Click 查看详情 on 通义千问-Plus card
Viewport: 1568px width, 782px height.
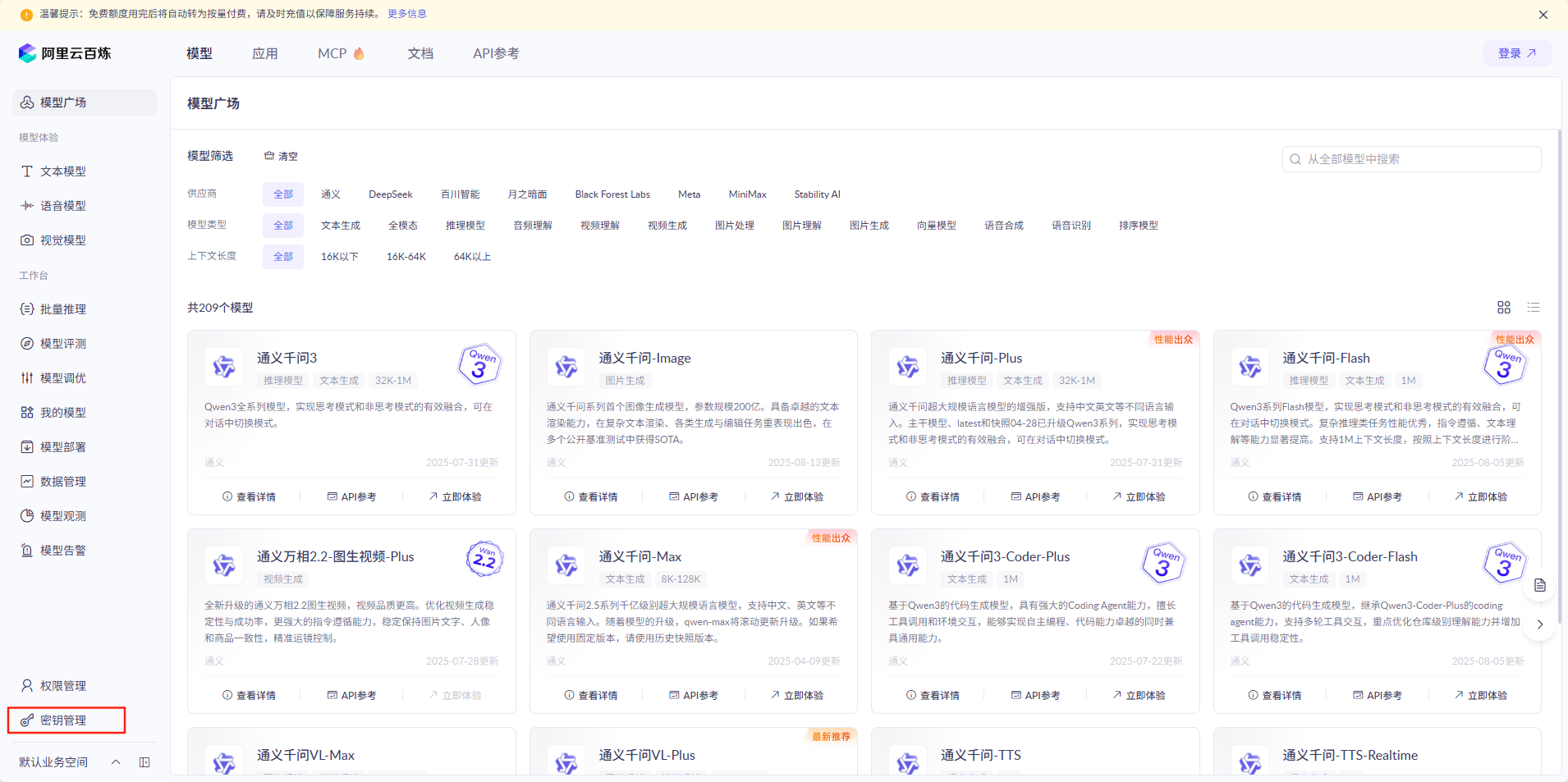tap(933, 497)
